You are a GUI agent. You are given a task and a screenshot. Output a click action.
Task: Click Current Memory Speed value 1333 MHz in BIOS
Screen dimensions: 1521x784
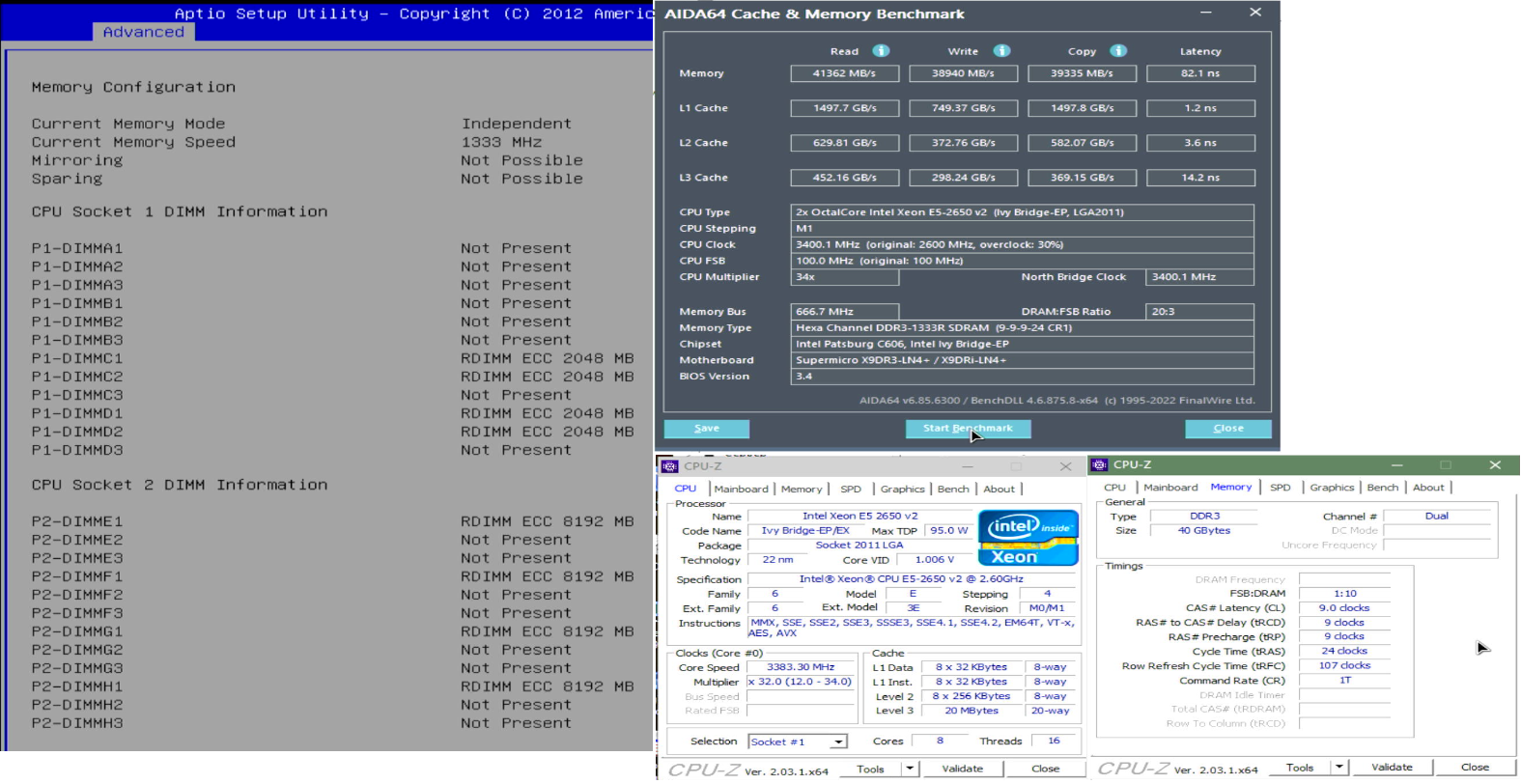(501, 143)
